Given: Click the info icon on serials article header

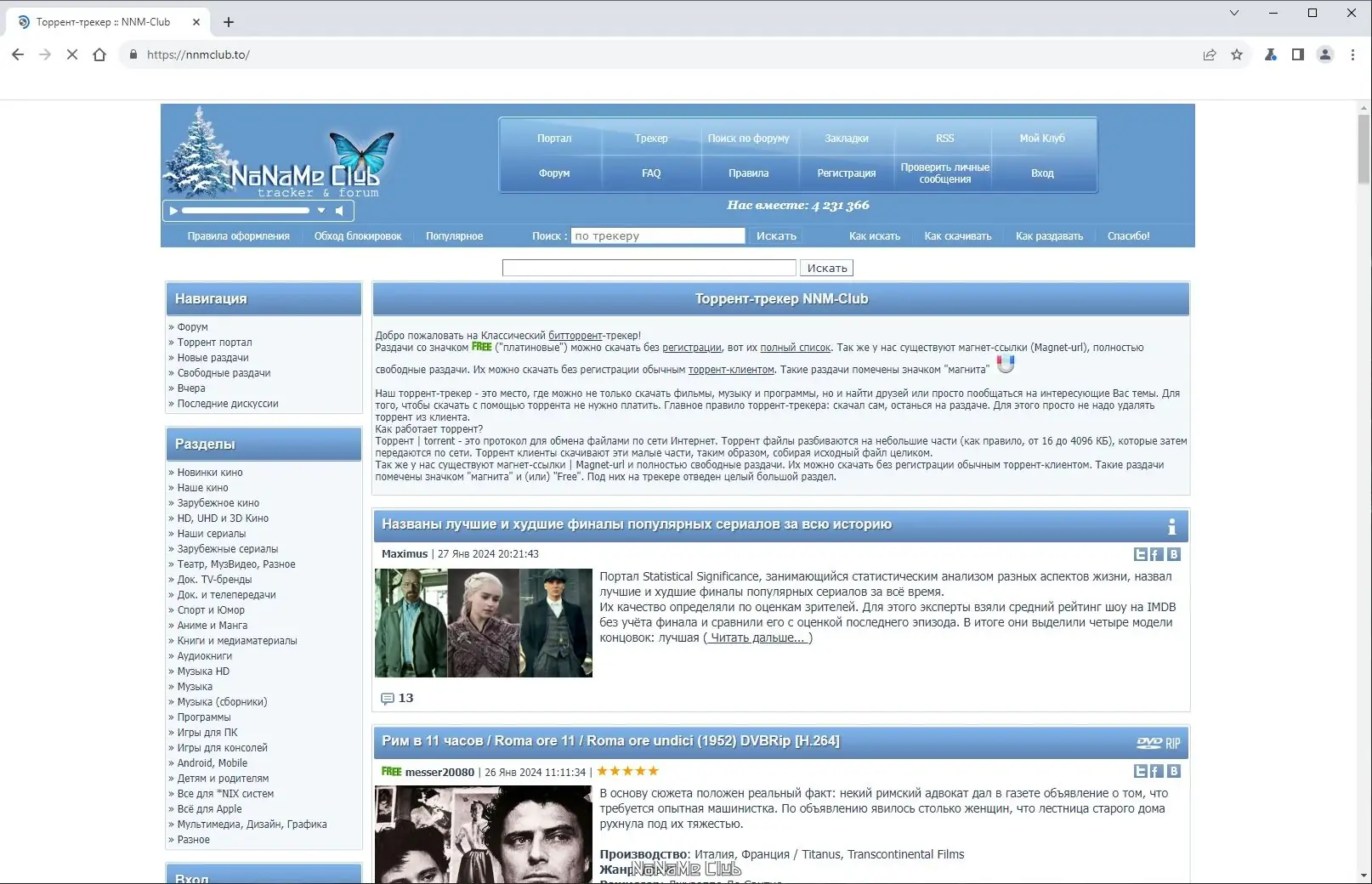Looking at the screenshot, I should (1171, 526).
